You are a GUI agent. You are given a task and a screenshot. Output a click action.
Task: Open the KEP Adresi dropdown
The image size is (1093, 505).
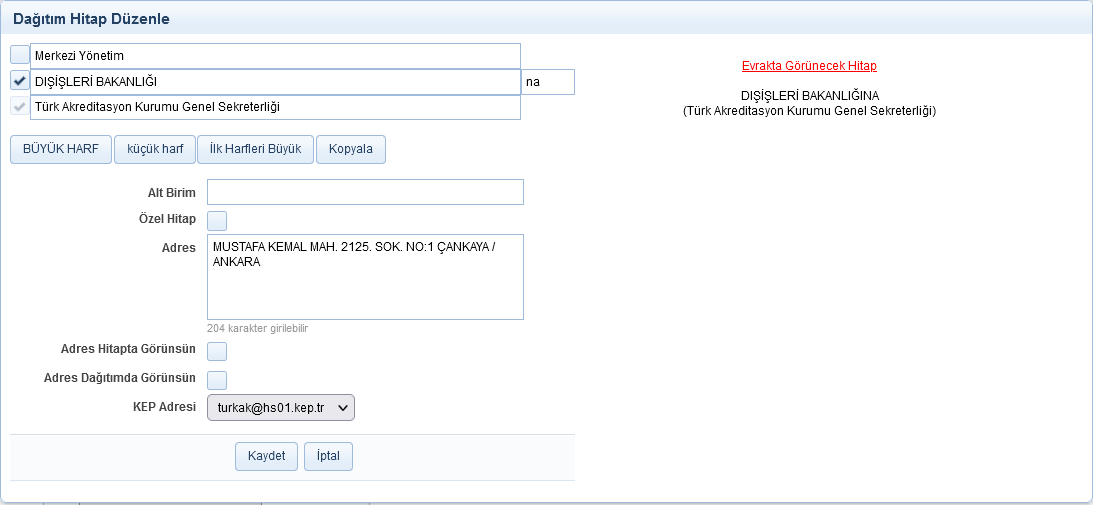(281, 408)
